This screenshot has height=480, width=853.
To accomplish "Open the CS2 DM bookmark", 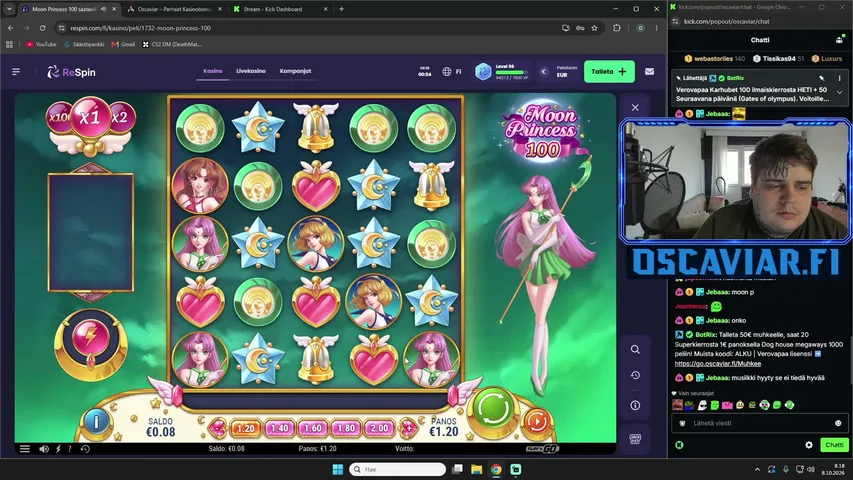I will [x=172, y=45].
